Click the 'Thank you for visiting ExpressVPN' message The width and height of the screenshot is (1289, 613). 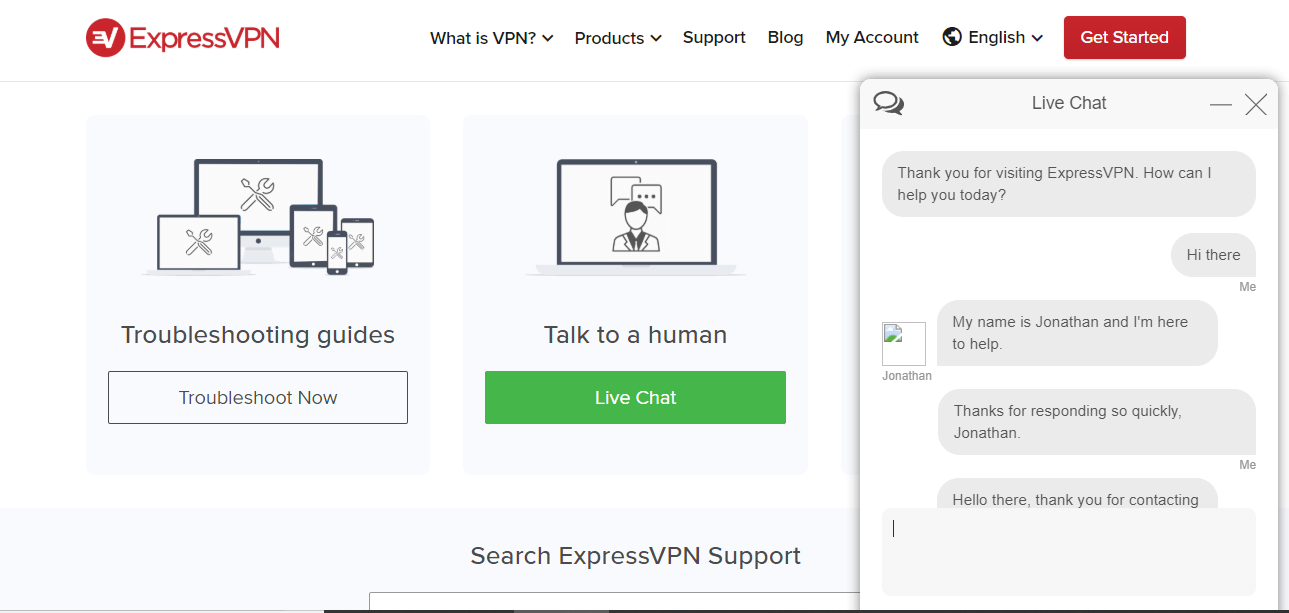(1068, 184)
